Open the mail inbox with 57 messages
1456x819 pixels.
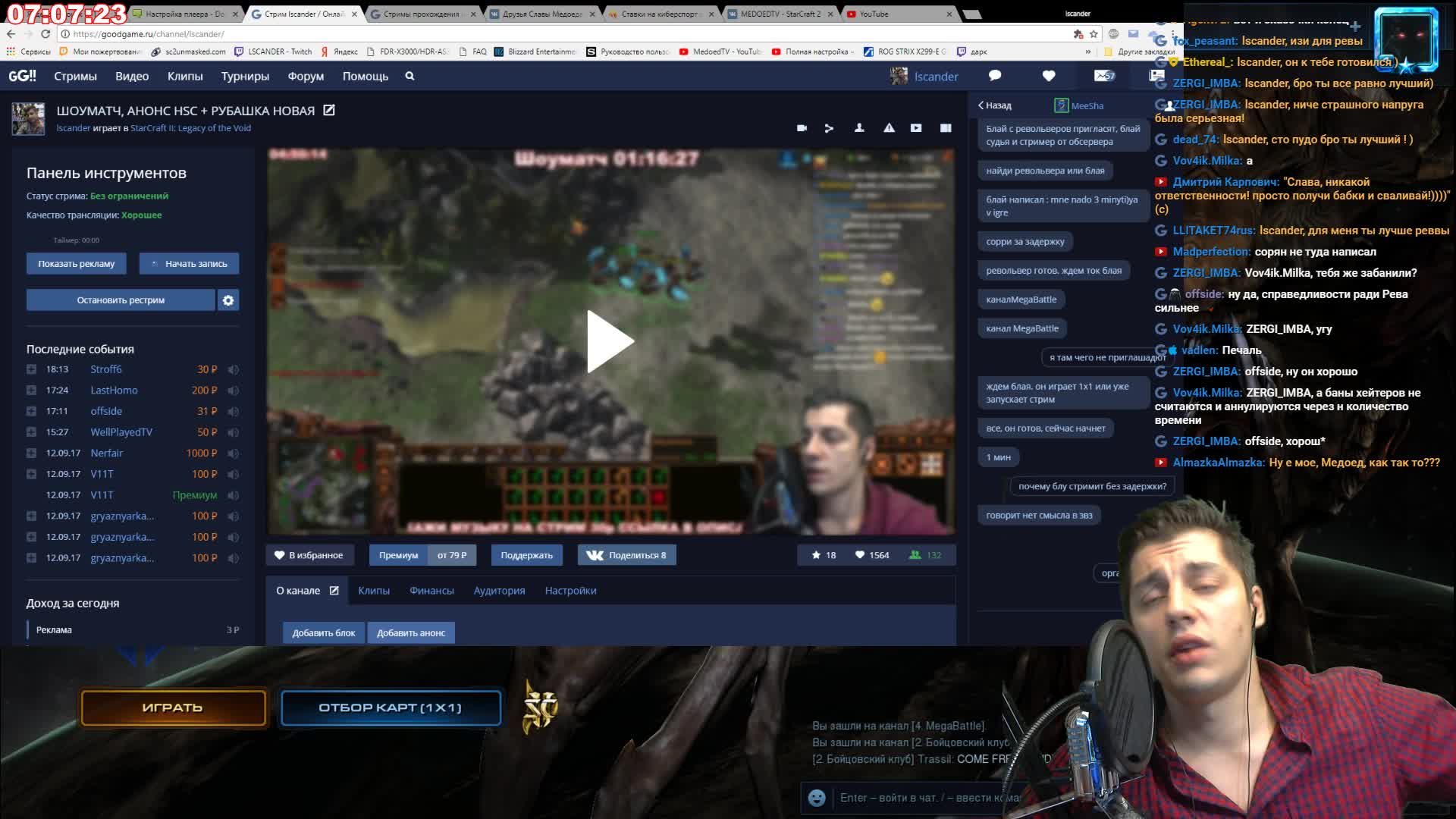[1104, 76]
